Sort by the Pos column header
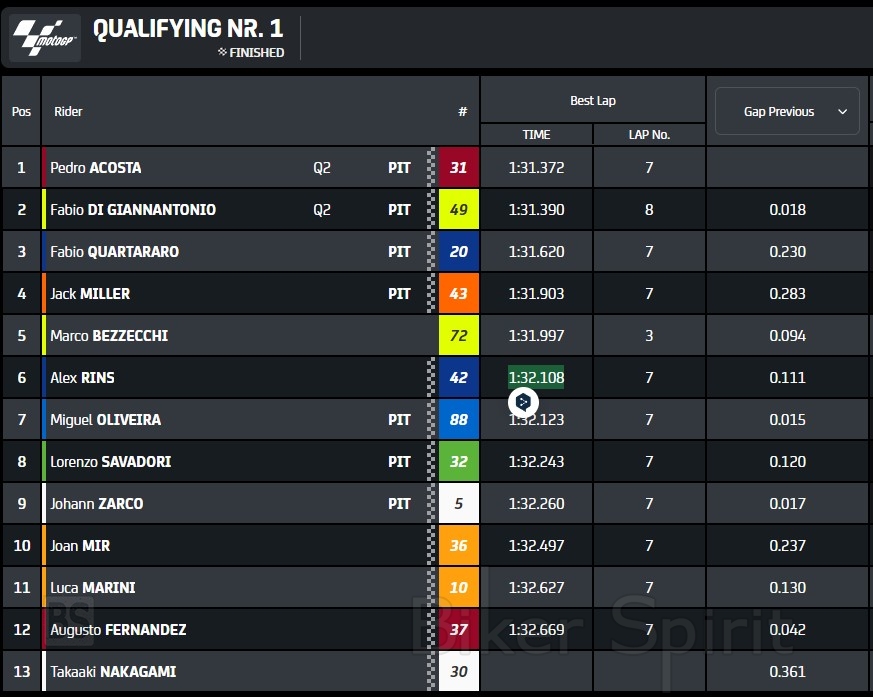Viewport: 873px width, 697px height. pos(21,112)
